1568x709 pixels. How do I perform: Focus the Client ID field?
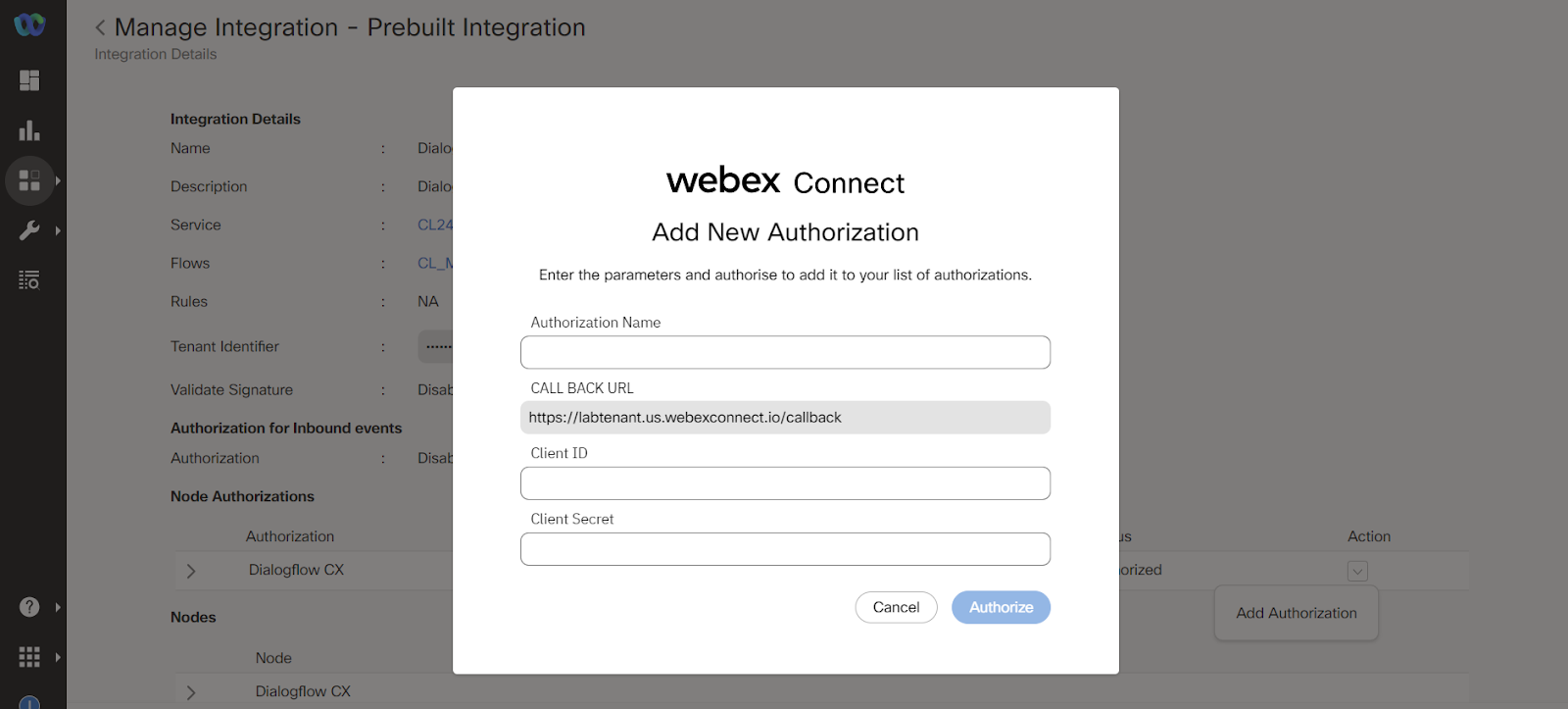pyautogui.click(x=785, y=483)
